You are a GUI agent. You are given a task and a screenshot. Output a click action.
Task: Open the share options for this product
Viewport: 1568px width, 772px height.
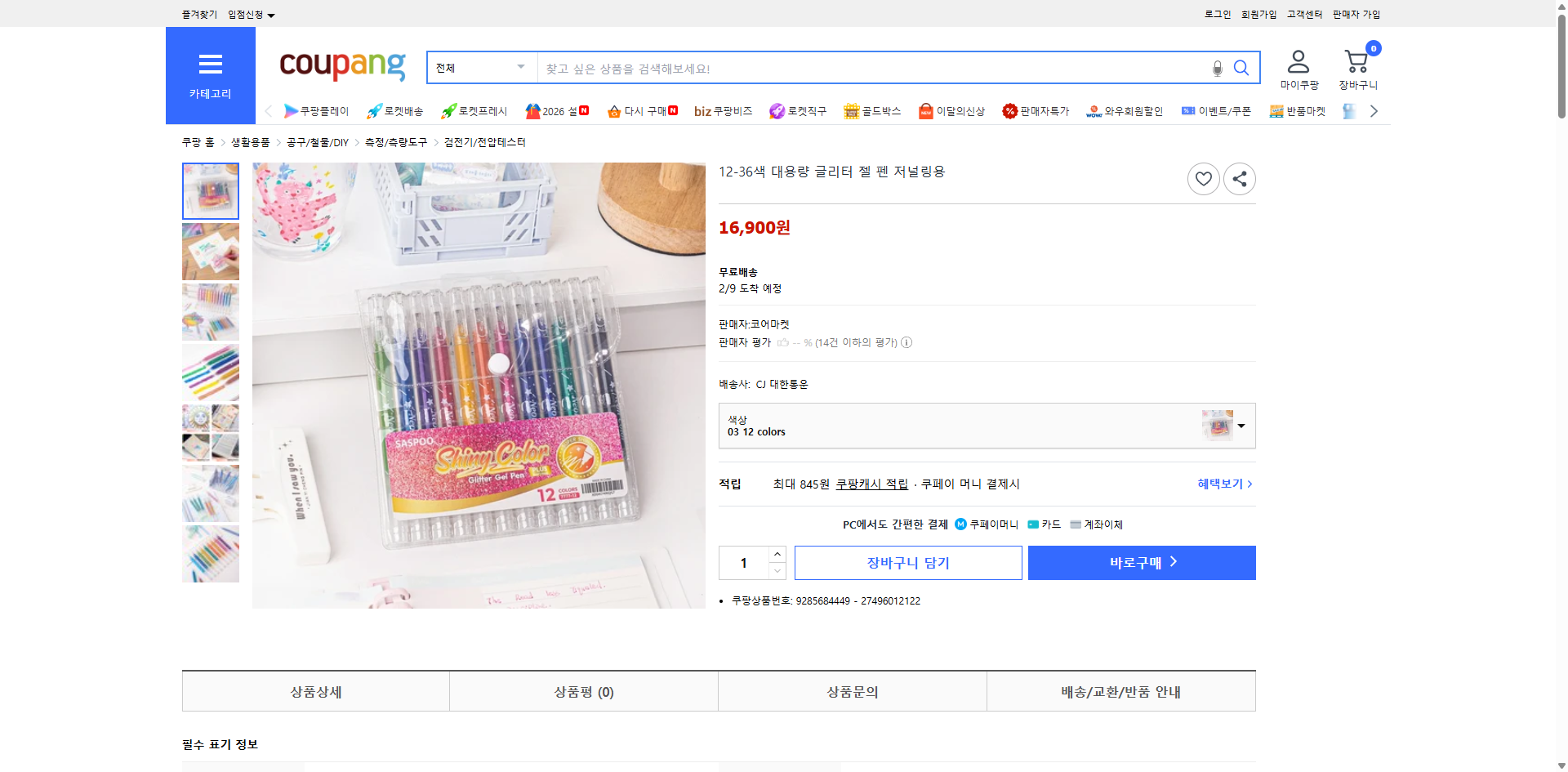click(1239, 178)
